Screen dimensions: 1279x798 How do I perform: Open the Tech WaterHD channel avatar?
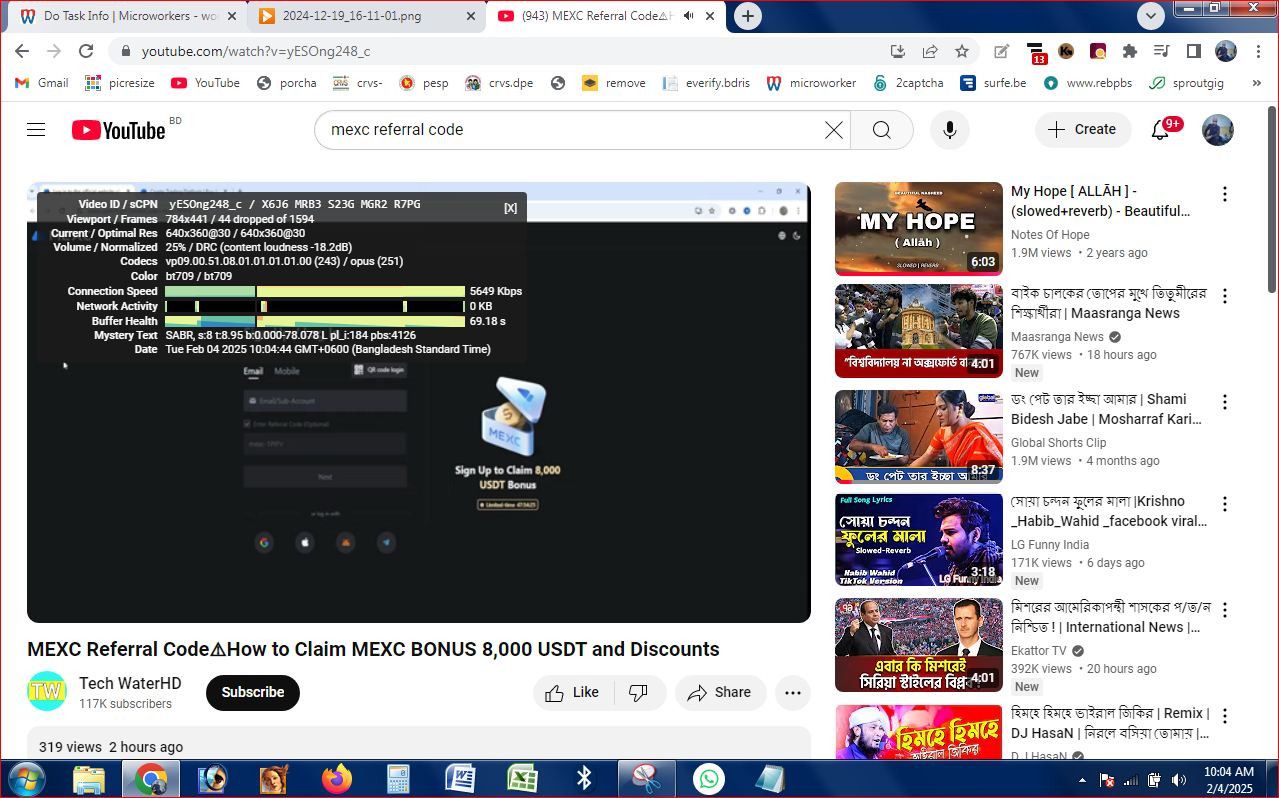(47, 691)
